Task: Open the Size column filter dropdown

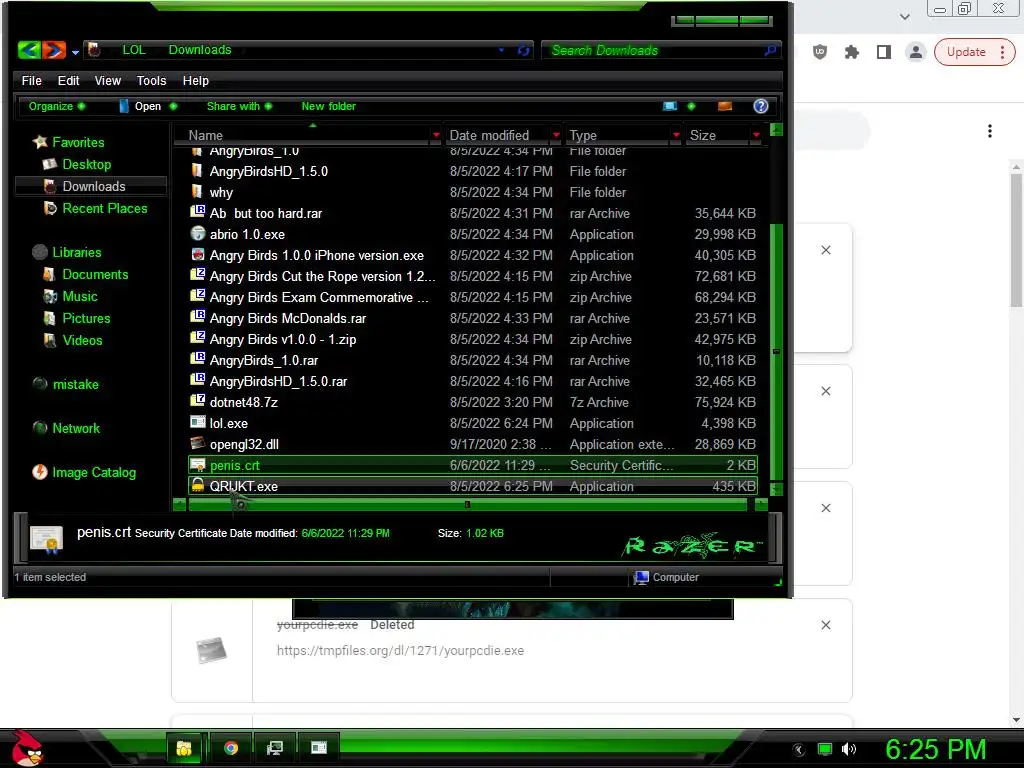Action: [x=756, y=135]
